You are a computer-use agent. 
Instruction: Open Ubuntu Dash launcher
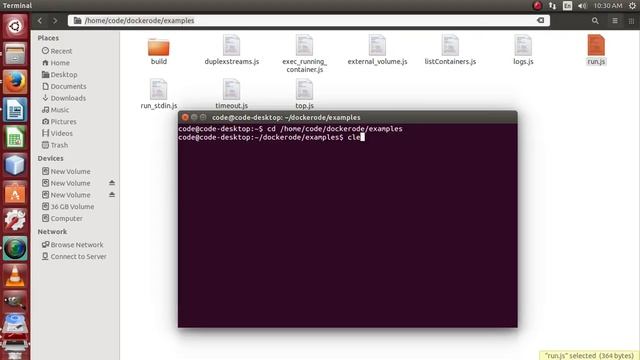click(15, 27)
